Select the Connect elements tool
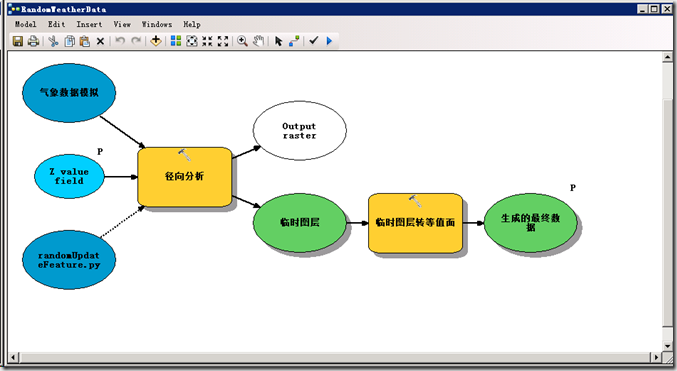 (294, 41)
